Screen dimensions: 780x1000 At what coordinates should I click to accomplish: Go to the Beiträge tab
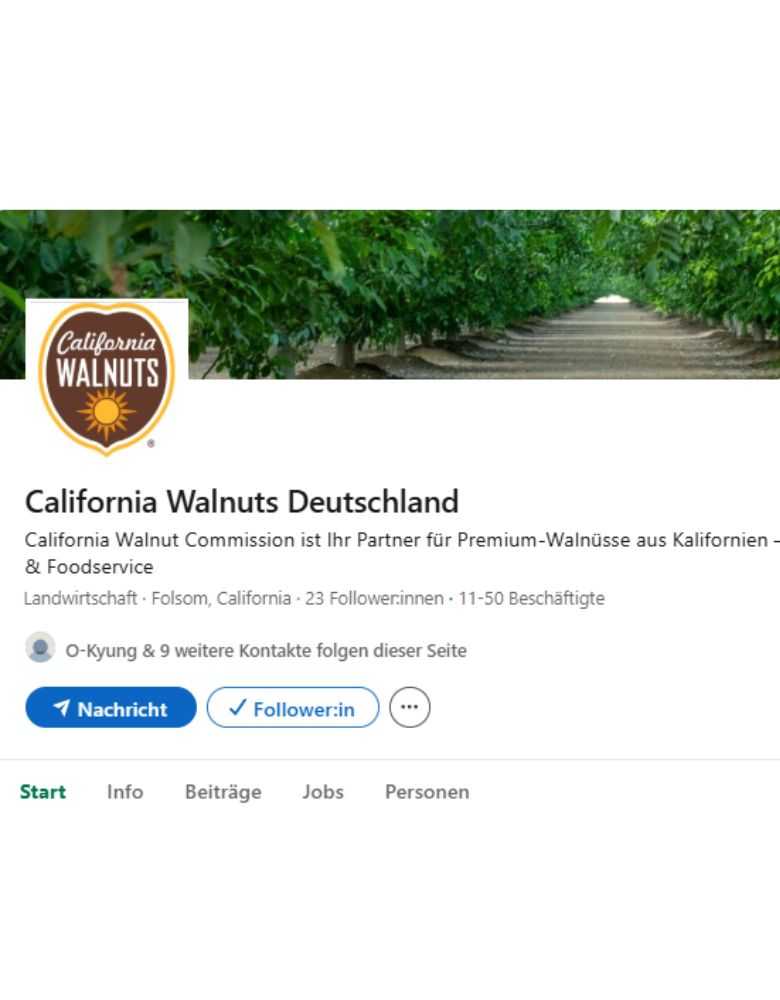pyautogui.click(x=223, y=792)
